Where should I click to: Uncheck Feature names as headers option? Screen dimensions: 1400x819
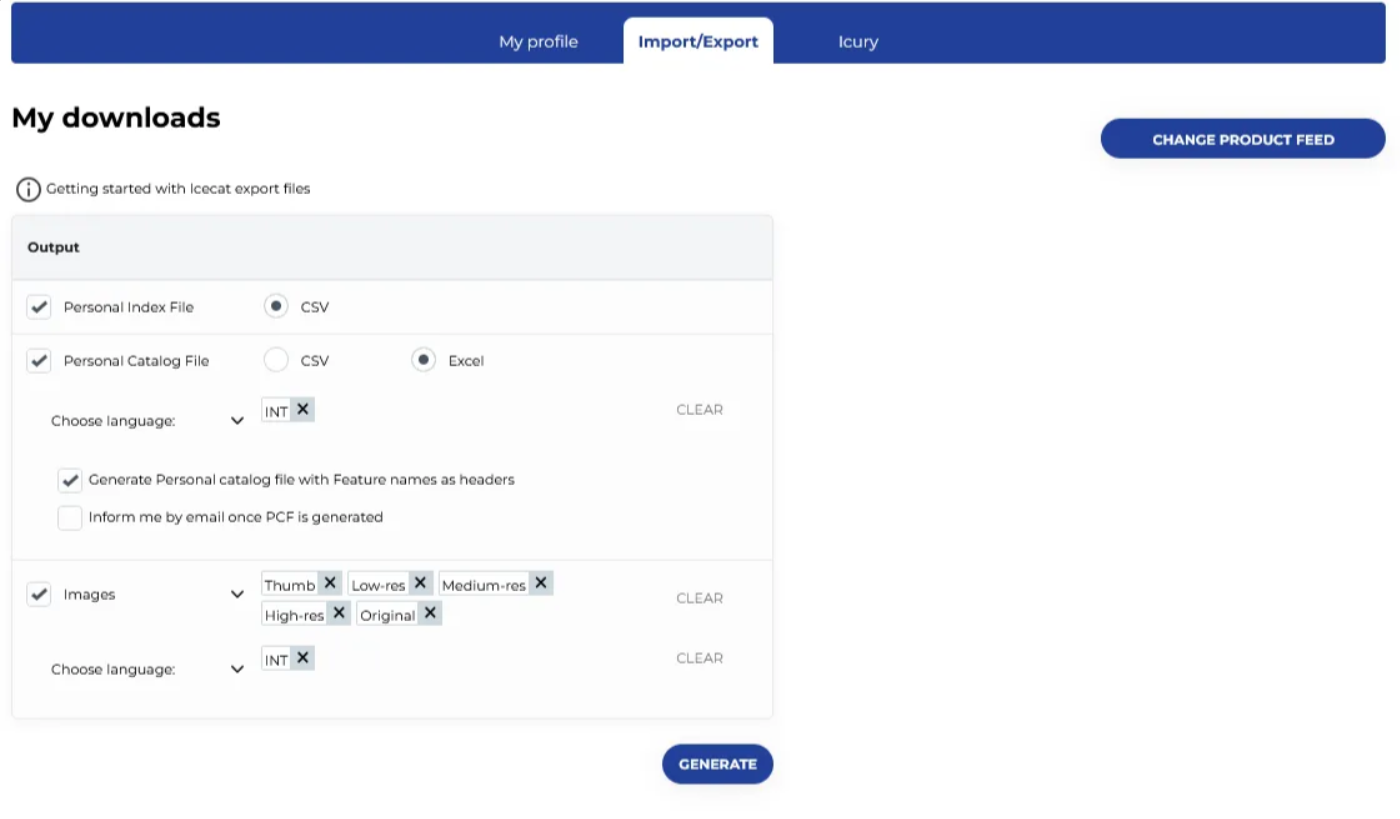(x=69, y=480)
